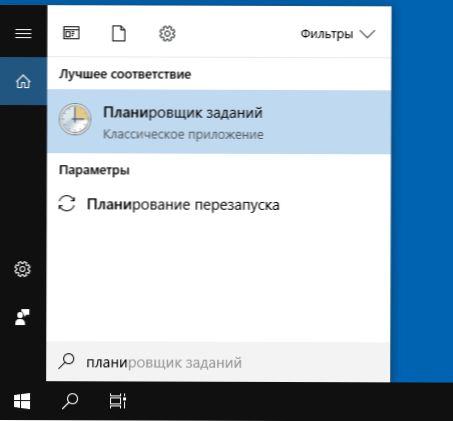This screenshot has height=421, width=453.
Task: Filter results by Documents icon
Action: [119, 33]
